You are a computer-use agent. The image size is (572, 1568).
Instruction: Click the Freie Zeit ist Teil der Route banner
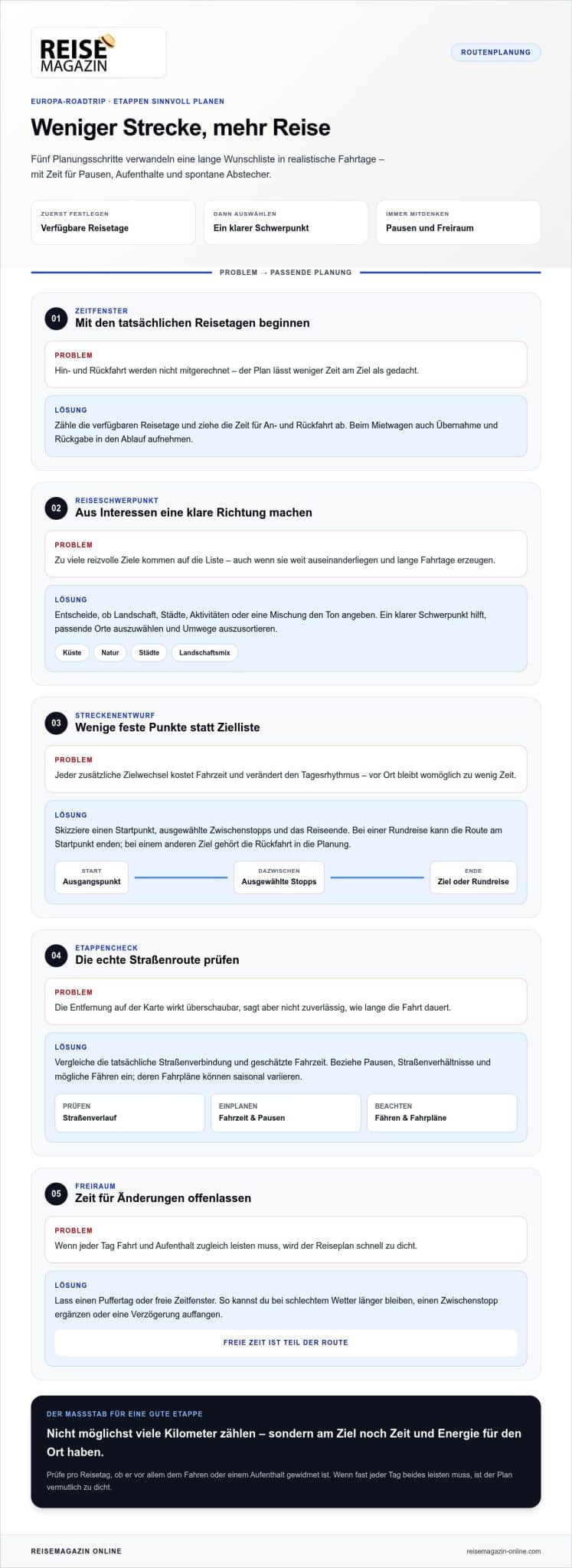pos(286,1342)
